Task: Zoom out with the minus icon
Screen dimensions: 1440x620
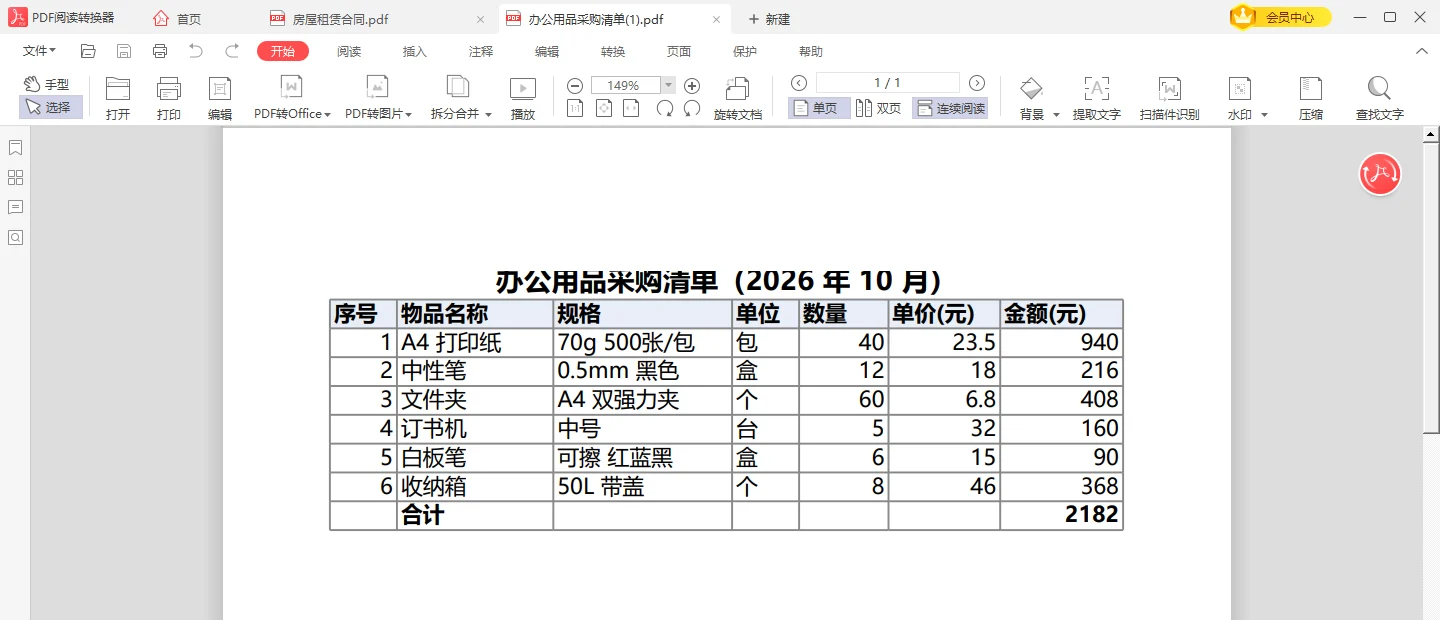Action: click(x=575, y=86)
